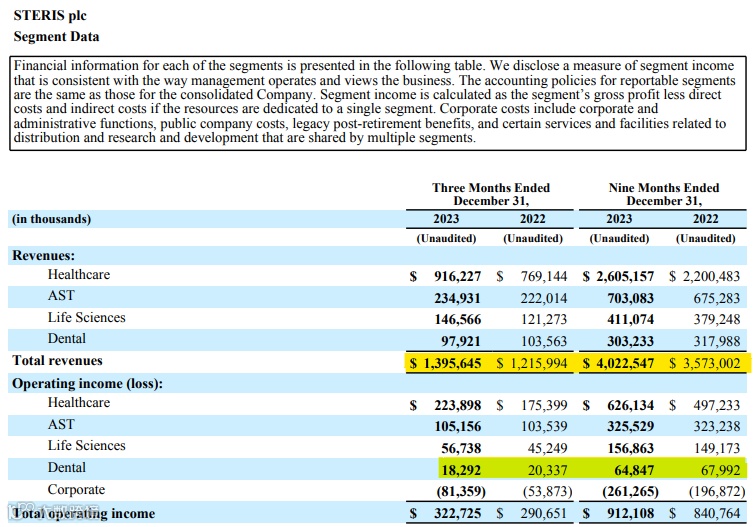754x527 pixels.
Task: Click the 'Revenues:' section heading
Action: click(43, 255)
